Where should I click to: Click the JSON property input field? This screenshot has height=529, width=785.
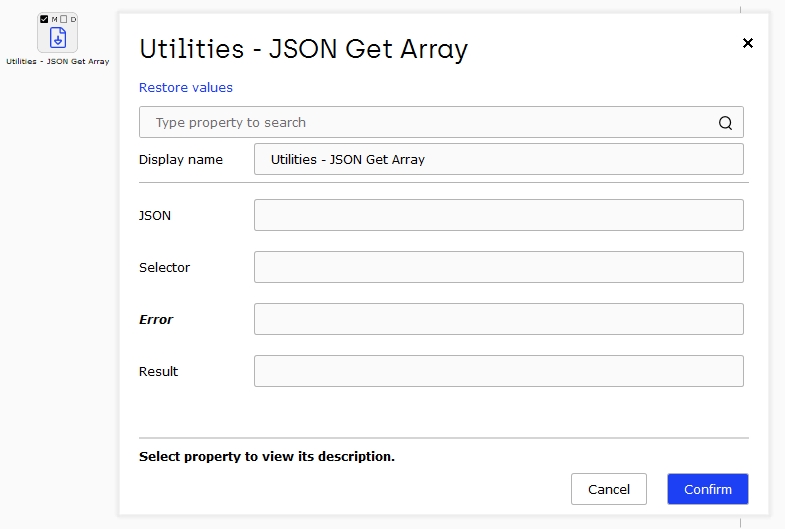pyautogui.click(x=499, y=215)
